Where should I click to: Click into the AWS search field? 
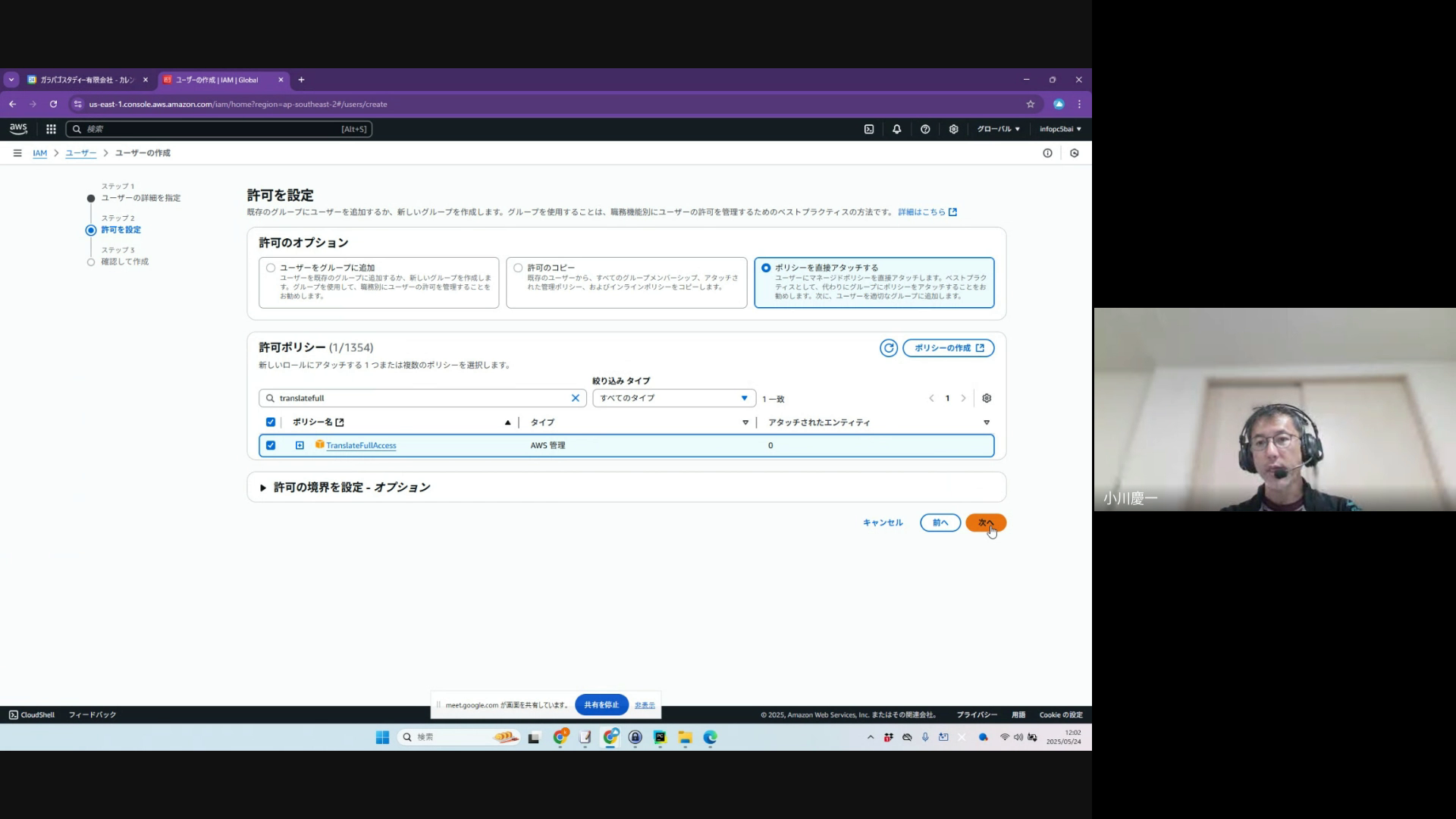point(218,129)
